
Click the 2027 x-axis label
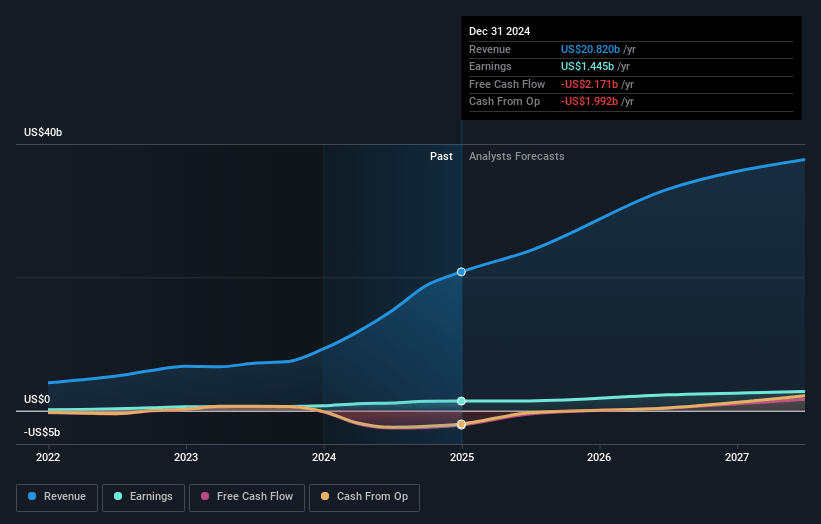click(737, 458)
